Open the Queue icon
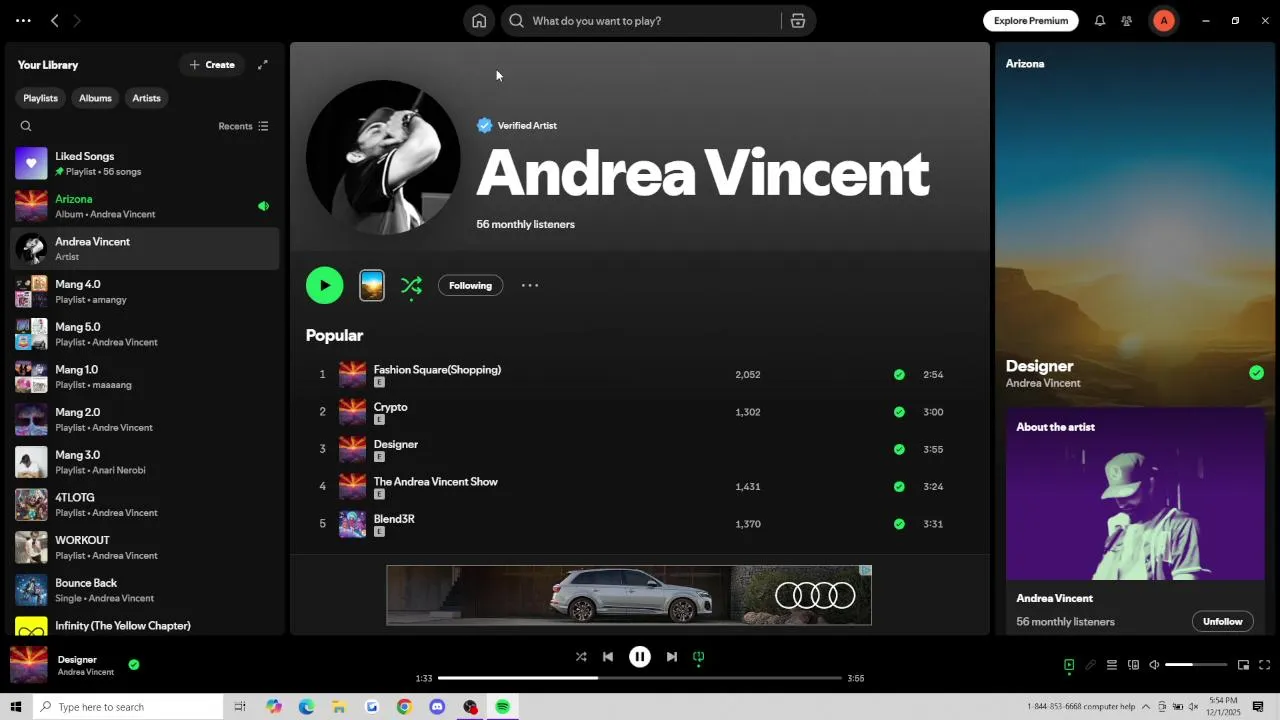The width and height of the screenshot is (1280, 720). (x=1111, y=665)
